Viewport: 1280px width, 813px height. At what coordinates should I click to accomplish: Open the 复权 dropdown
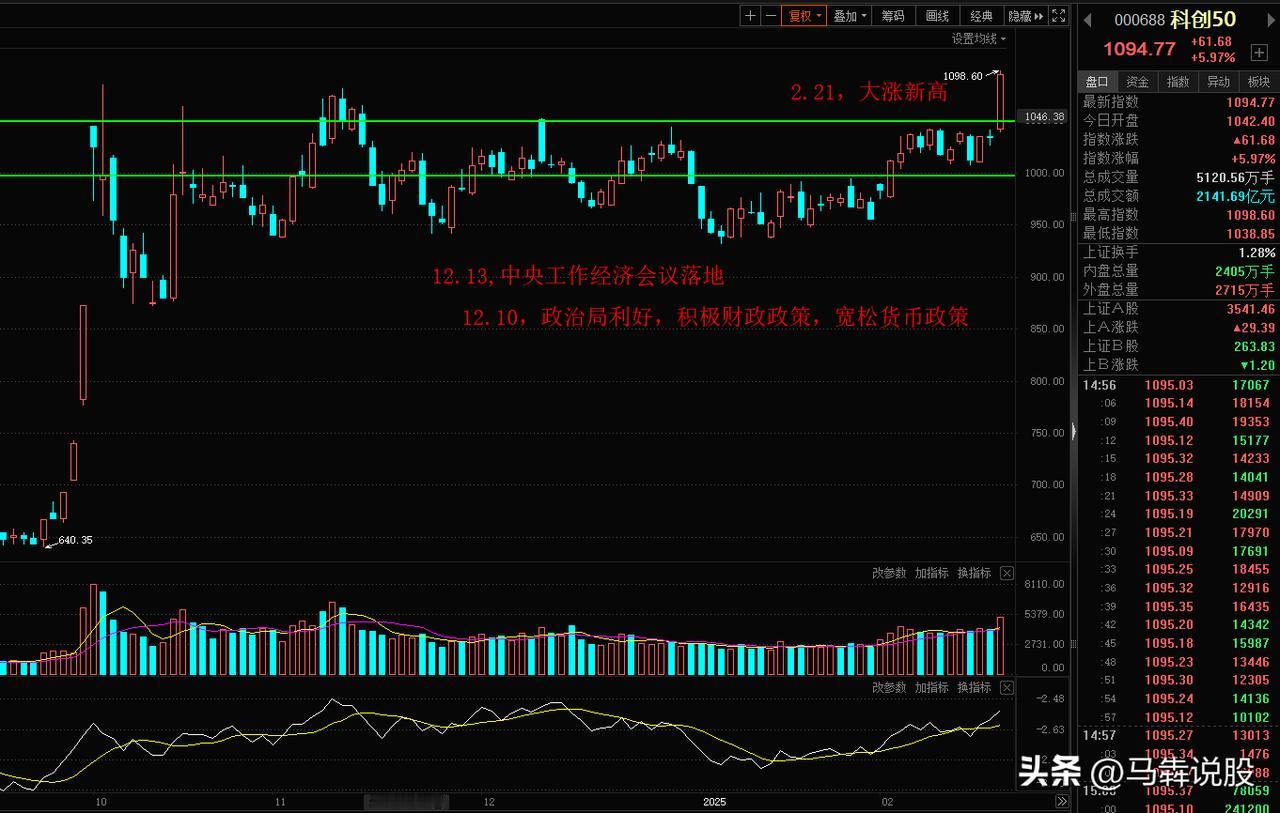(x=805, y=15)
